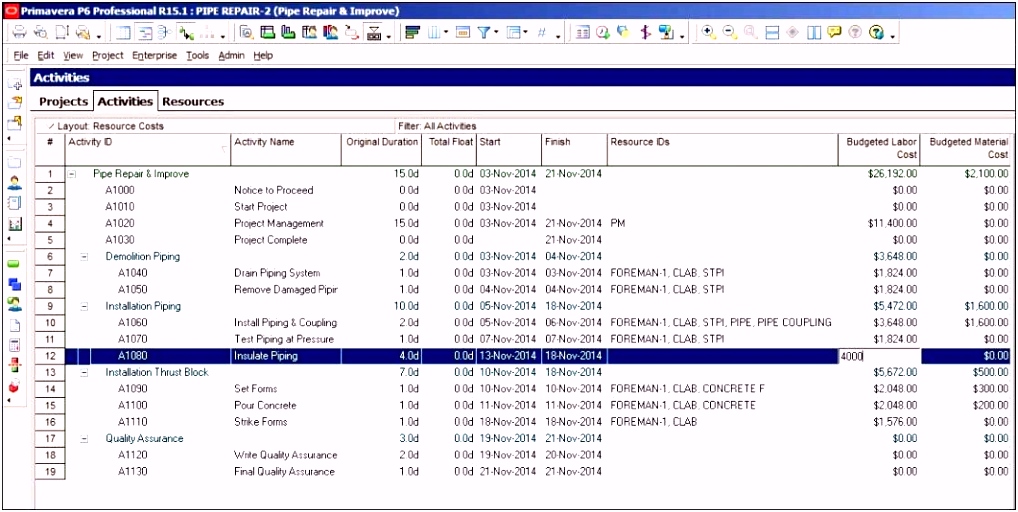Open the Help menu
The width and height of the screenshot is (1018, 512).
(263, 56)
